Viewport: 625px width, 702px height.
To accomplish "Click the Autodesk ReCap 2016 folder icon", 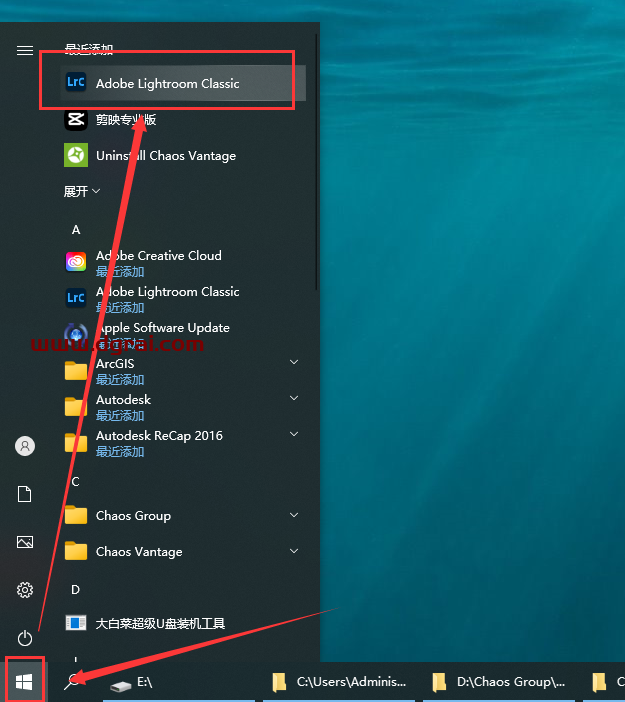I will tap(76, 443).
